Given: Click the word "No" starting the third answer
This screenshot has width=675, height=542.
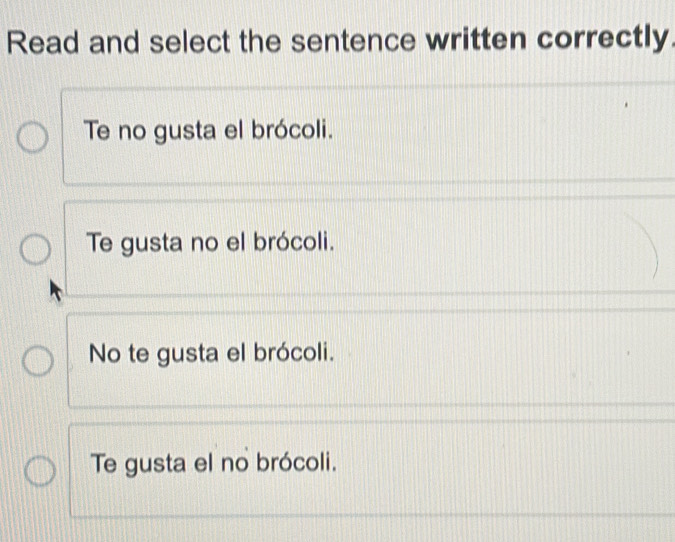Looking at the screenshot, I should 103,354.
